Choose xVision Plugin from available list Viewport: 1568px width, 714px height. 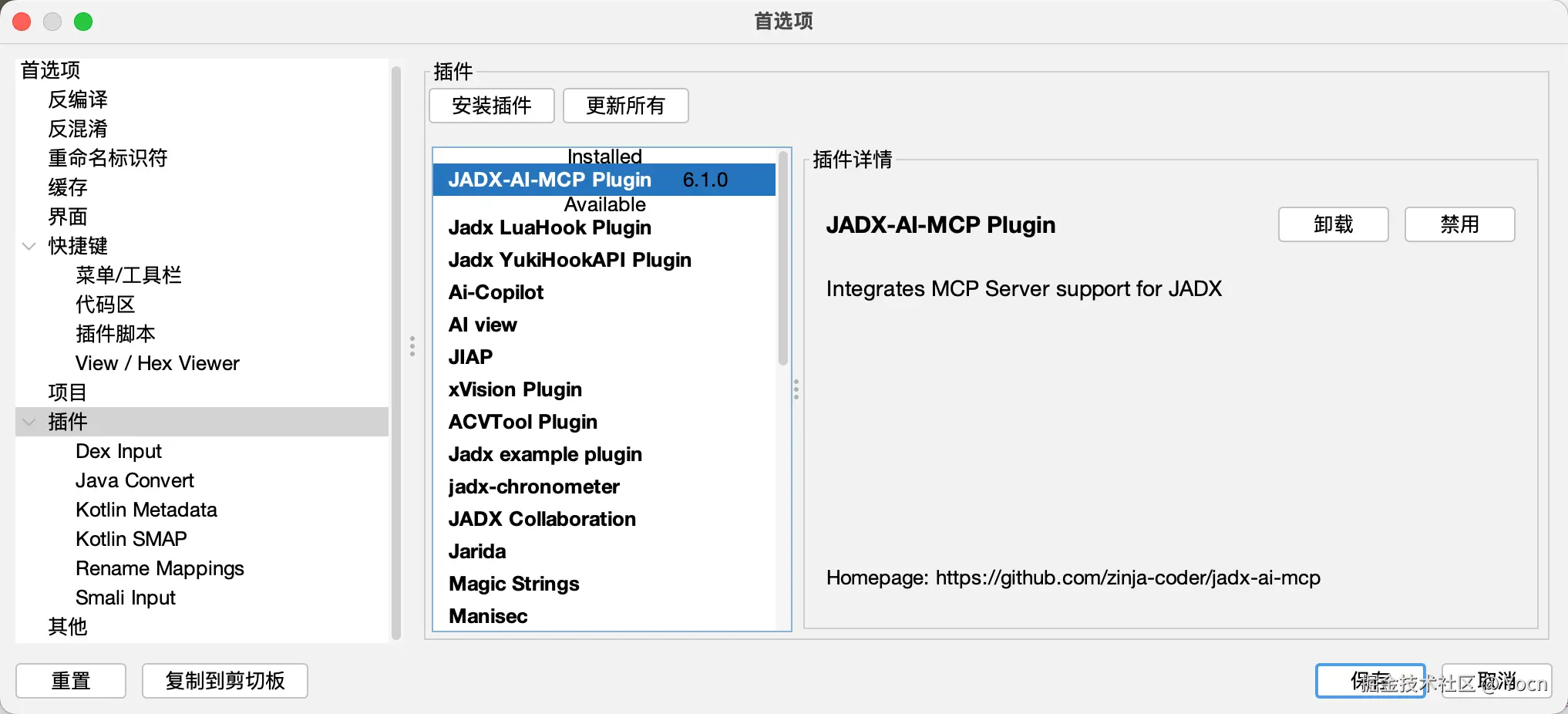click(515, 390)
